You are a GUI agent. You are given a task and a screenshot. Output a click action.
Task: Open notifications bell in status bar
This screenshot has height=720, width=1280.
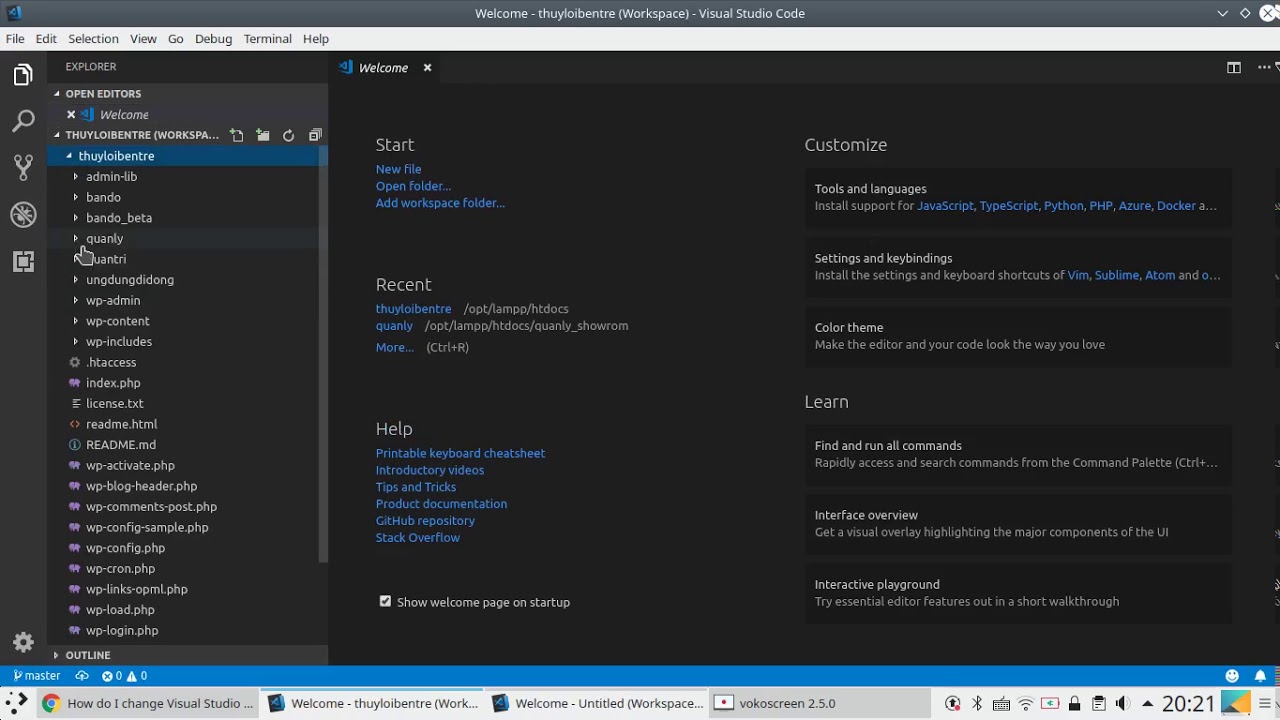(x=1260, y=676)
